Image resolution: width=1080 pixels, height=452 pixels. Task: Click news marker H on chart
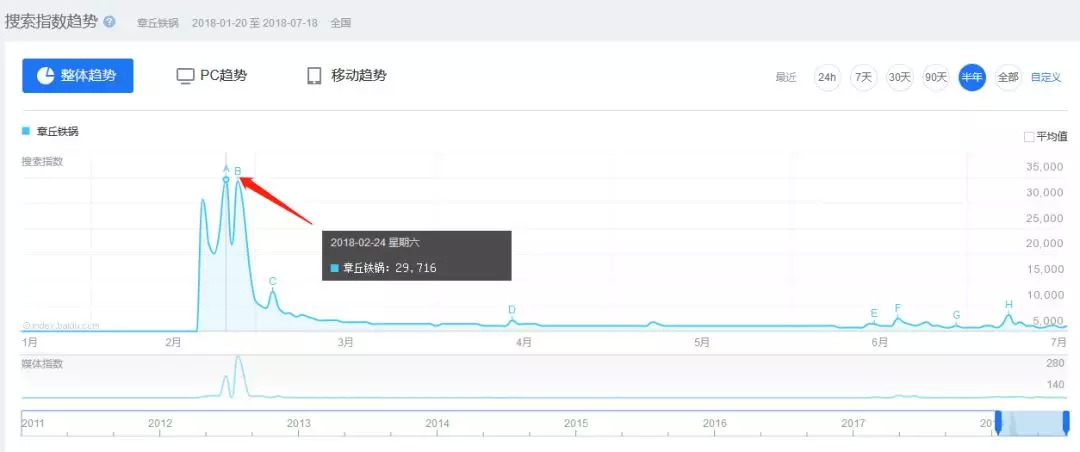pos(1008,305)
